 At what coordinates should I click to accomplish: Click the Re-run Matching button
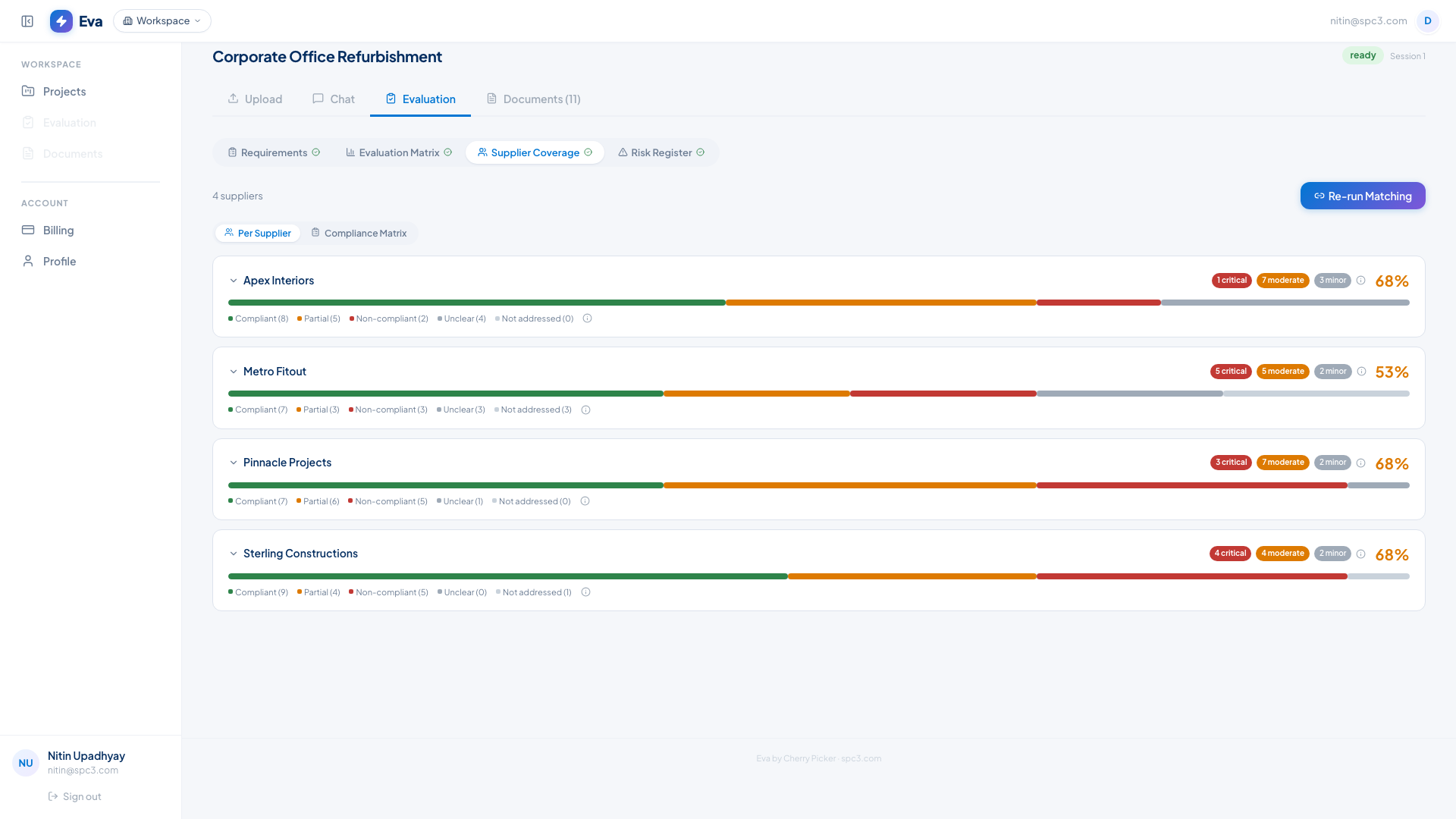tap(1362, 196)
